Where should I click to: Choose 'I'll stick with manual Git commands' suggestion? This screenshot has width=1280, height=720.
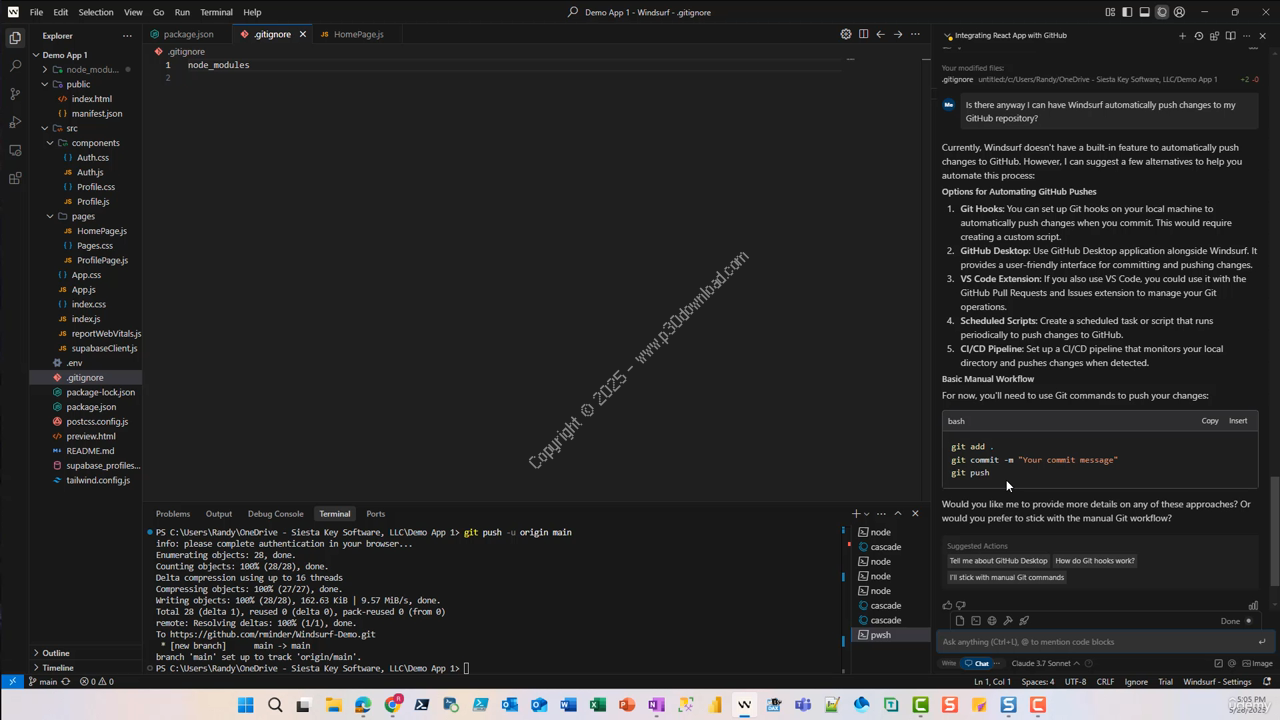click(x=1007, y=577)
